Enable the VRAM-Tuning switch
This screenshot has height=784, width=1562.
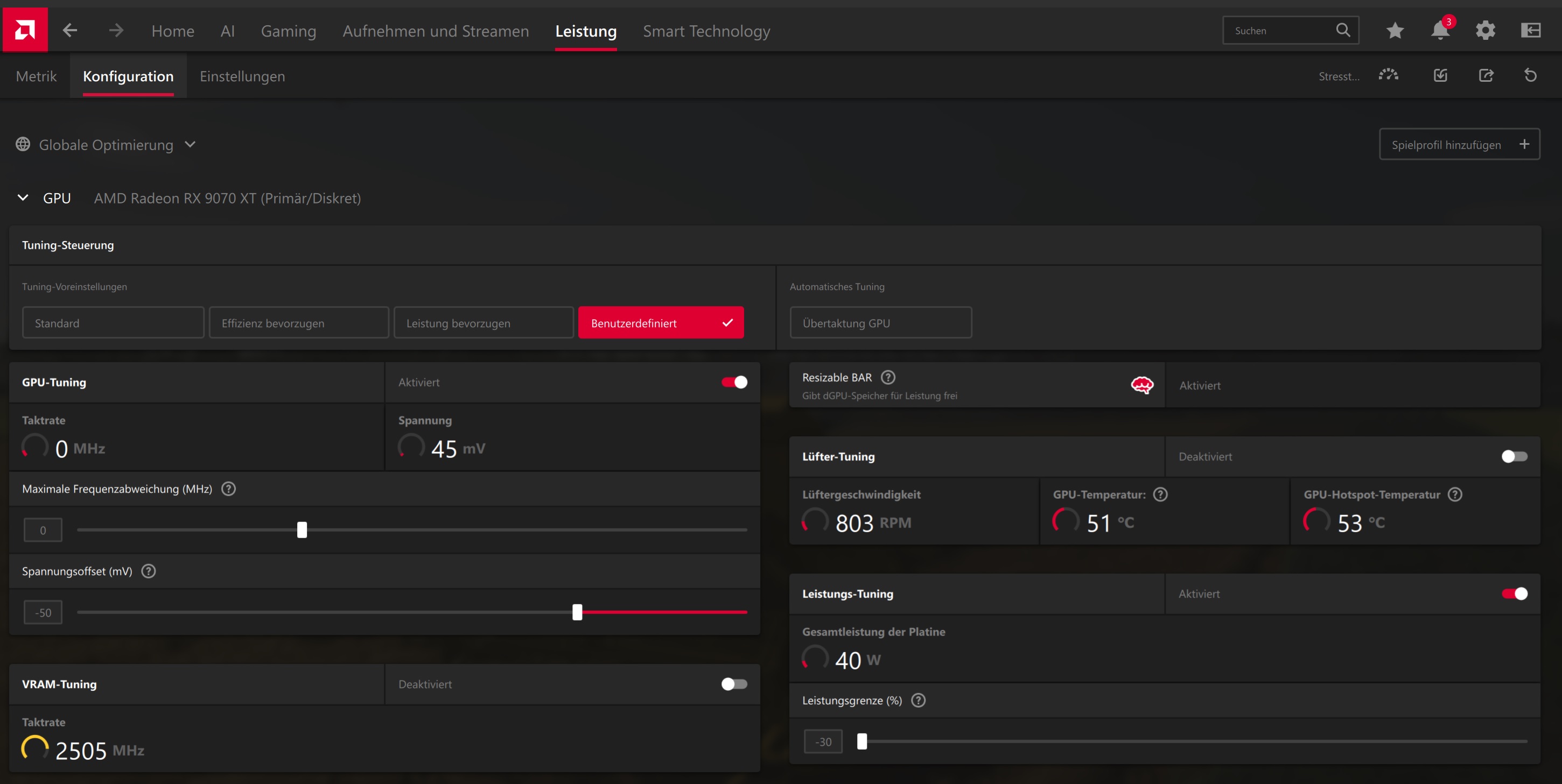point(734,684)
